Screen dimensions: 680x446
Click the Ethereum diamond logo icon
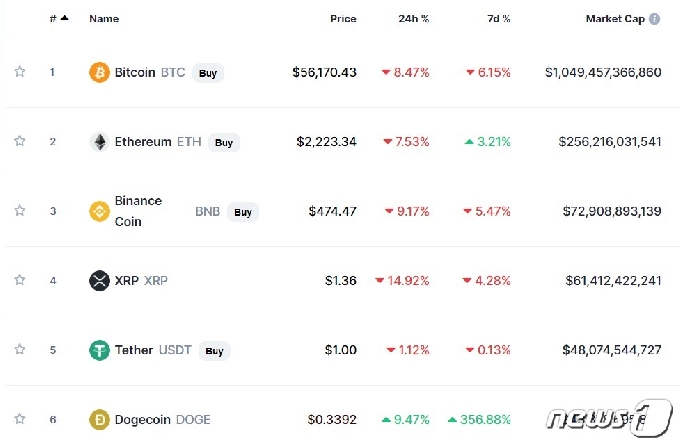coord(99,142)
